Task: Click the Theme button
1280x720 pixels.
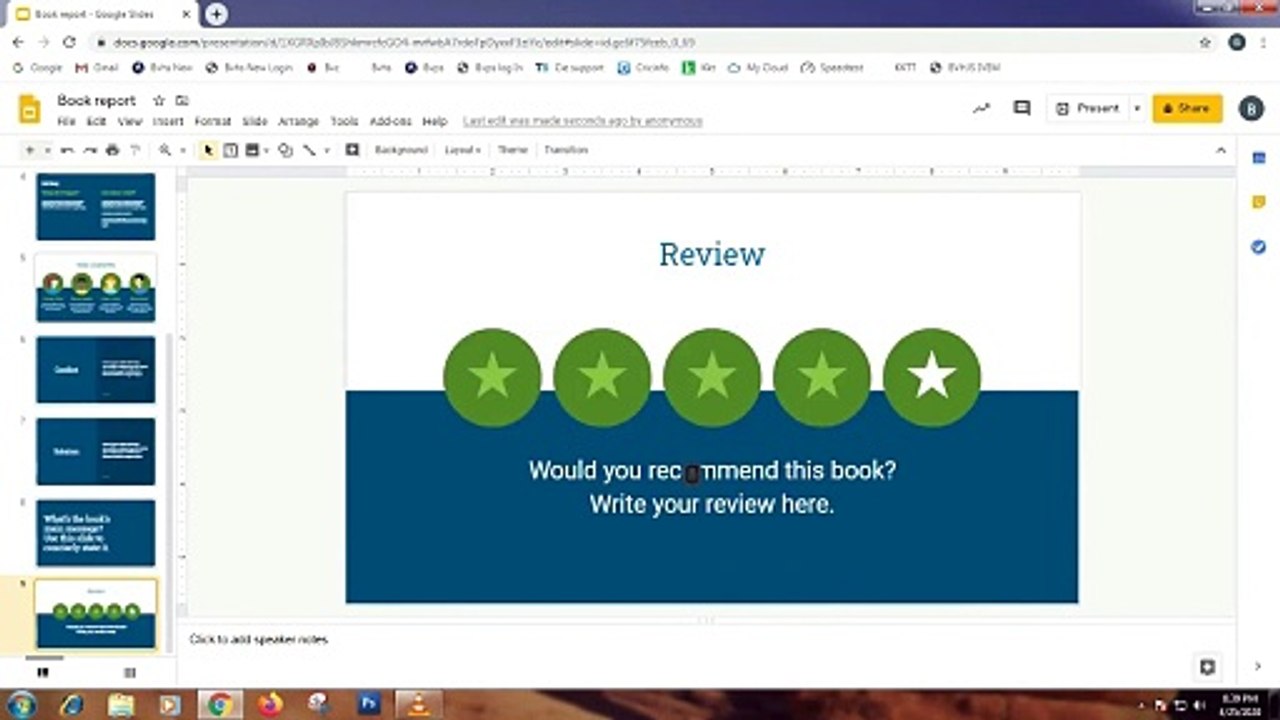Action: (512, 150)
